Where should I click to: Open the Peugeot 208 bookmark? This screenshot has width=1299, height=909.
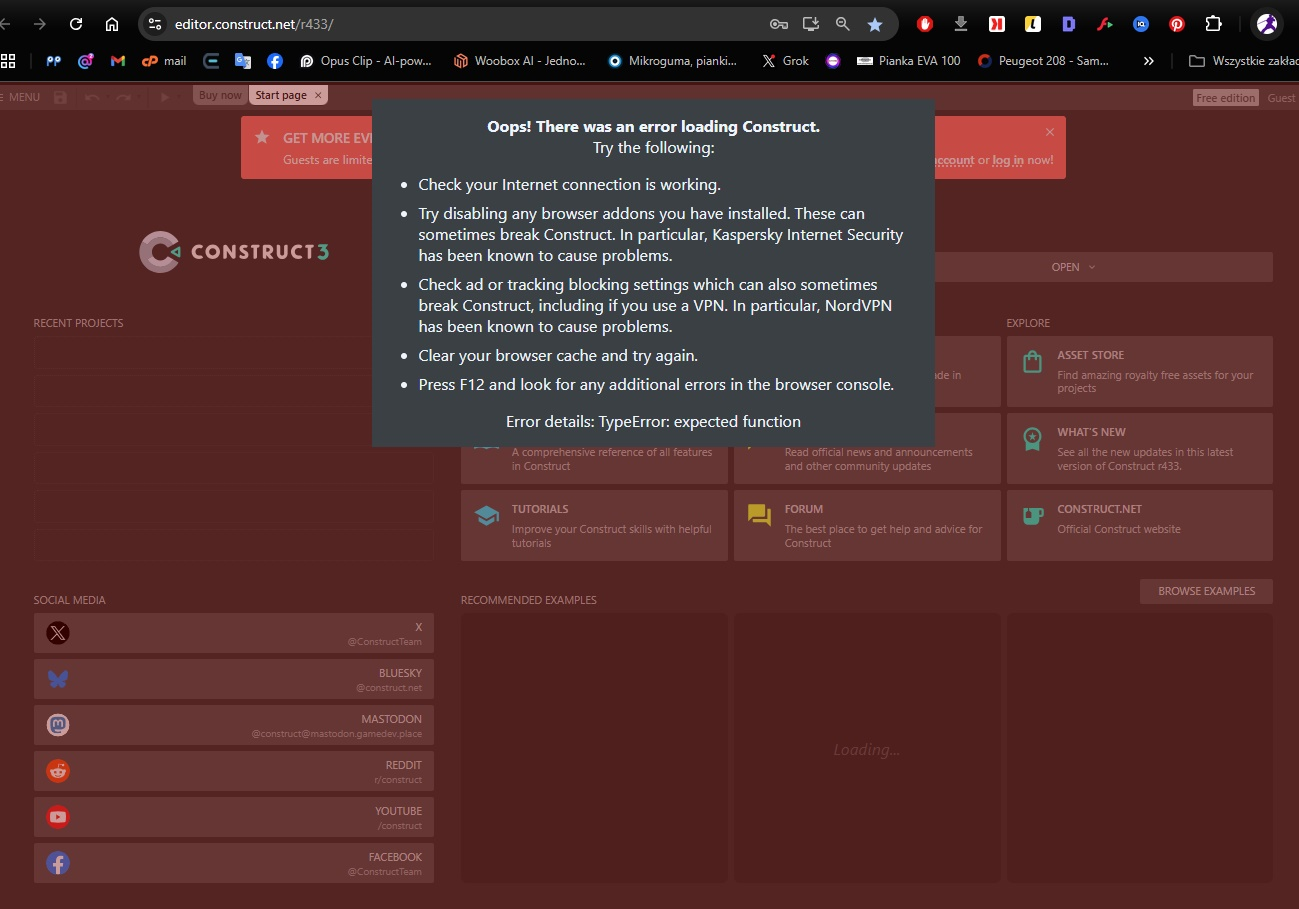[x=1044, y=61]
